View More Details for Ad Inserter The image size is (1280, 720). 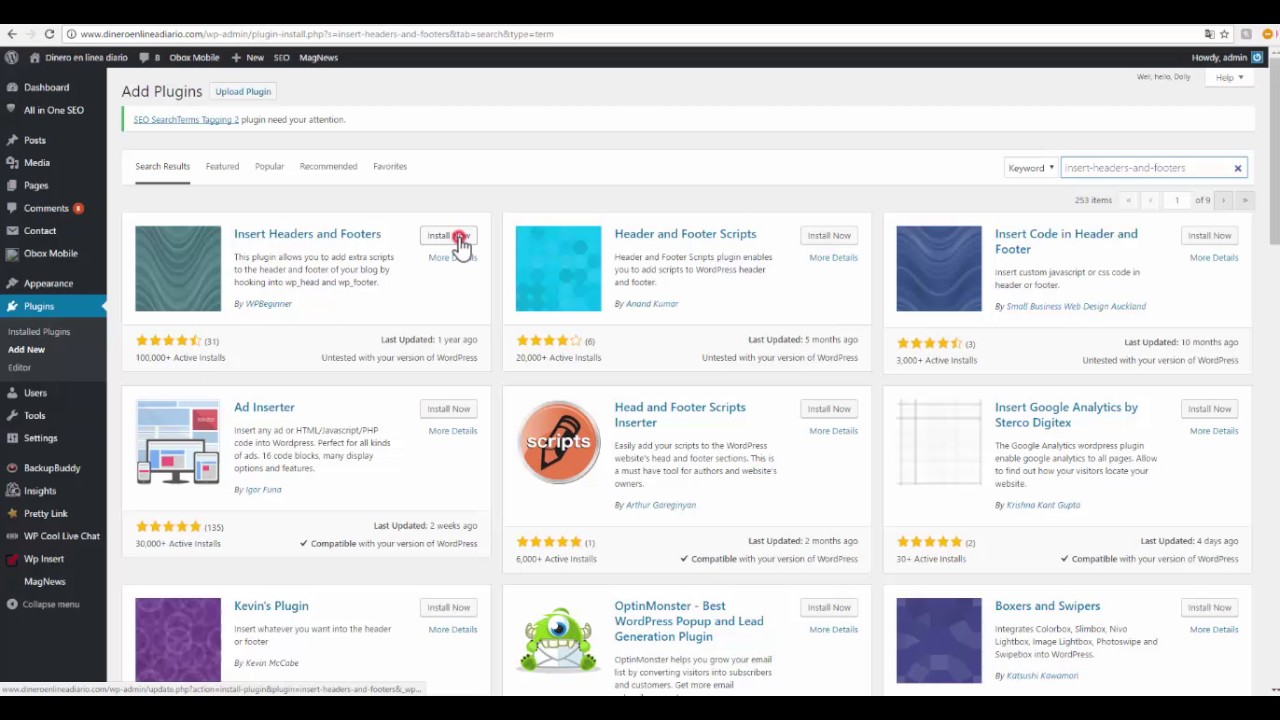(452, 431)
